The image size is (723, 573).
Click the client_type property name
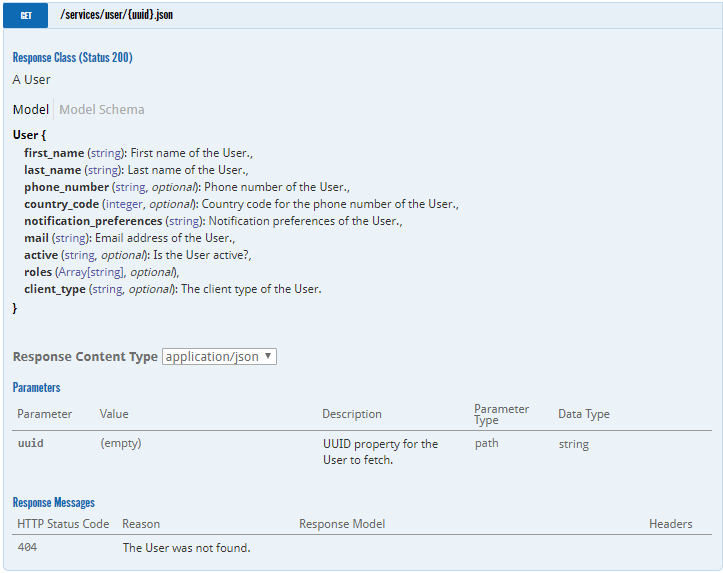point(55,289)
